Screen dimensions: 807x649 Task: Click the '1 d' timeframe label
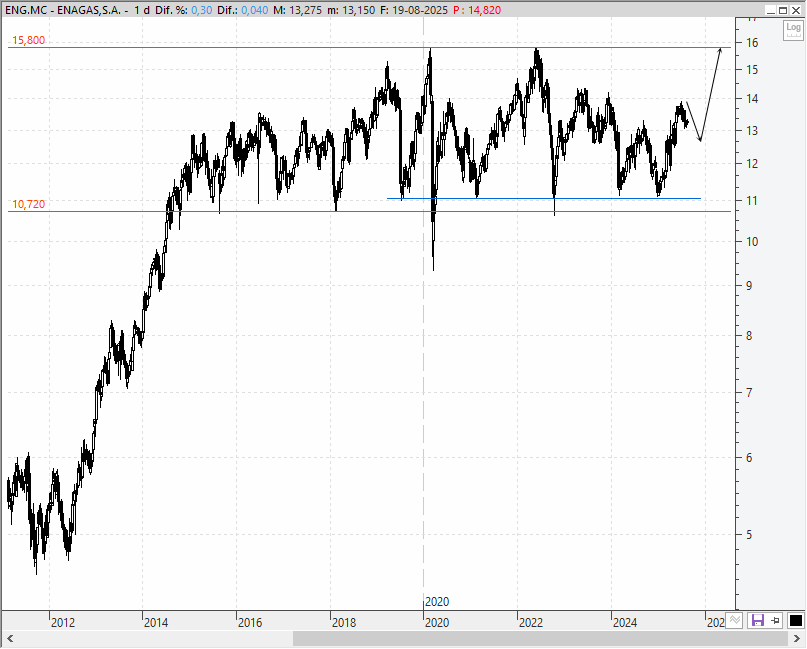point(142,10)
